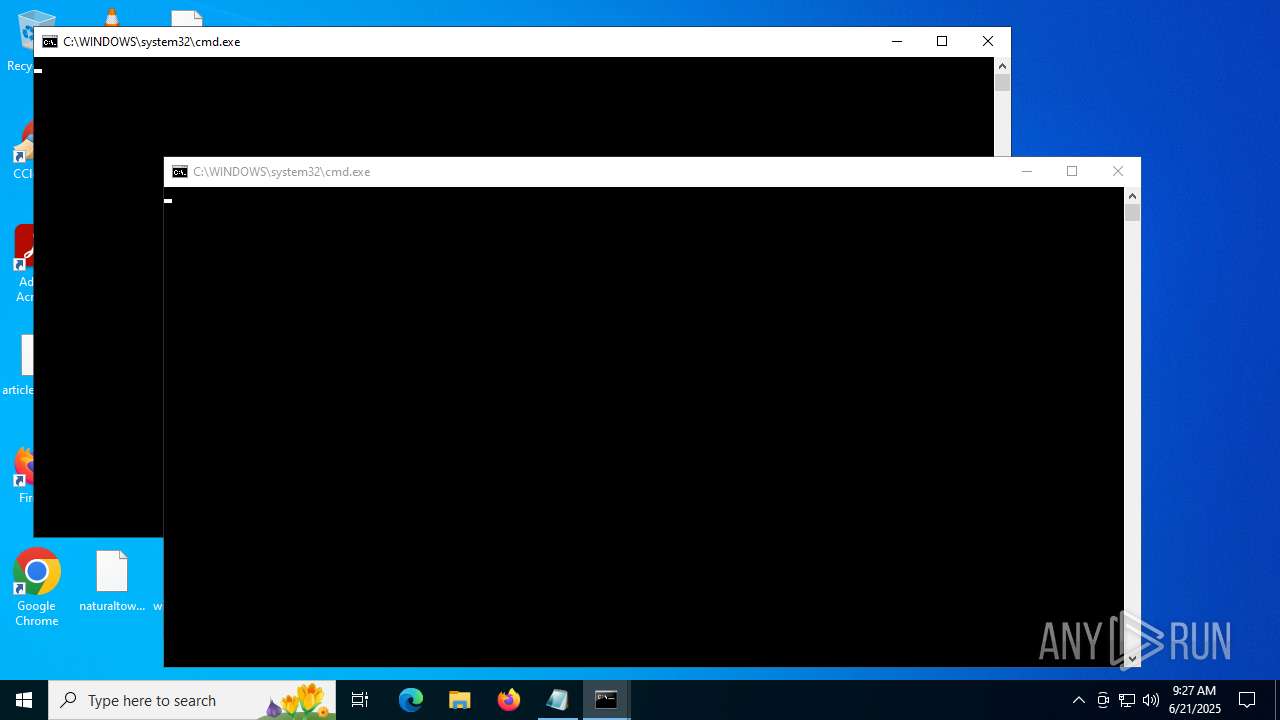The width and height of the screenshot is (1280, 720).
Task: Show hidden system tray icons
Action: coord(1078,700)
